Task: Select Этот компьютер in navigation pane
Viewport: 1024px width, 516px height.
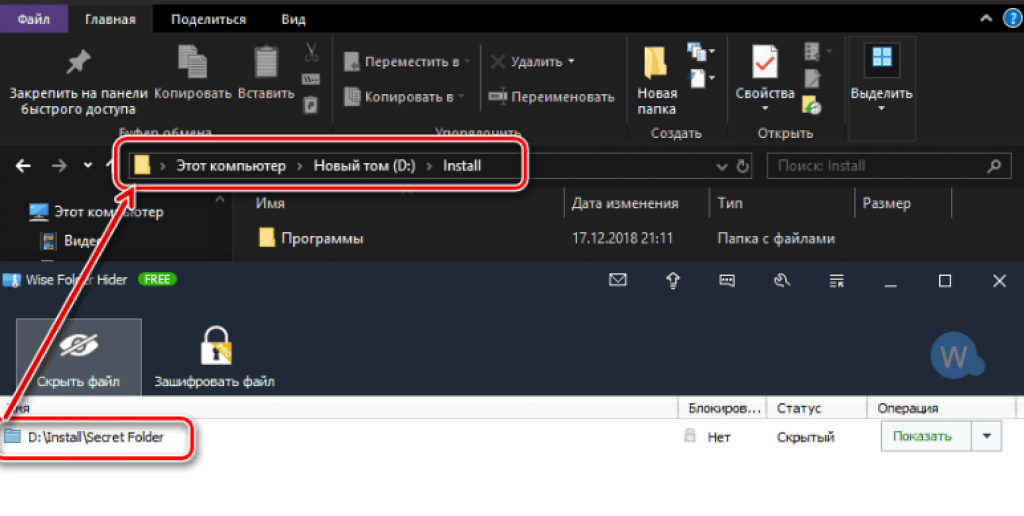Action: 96,212
